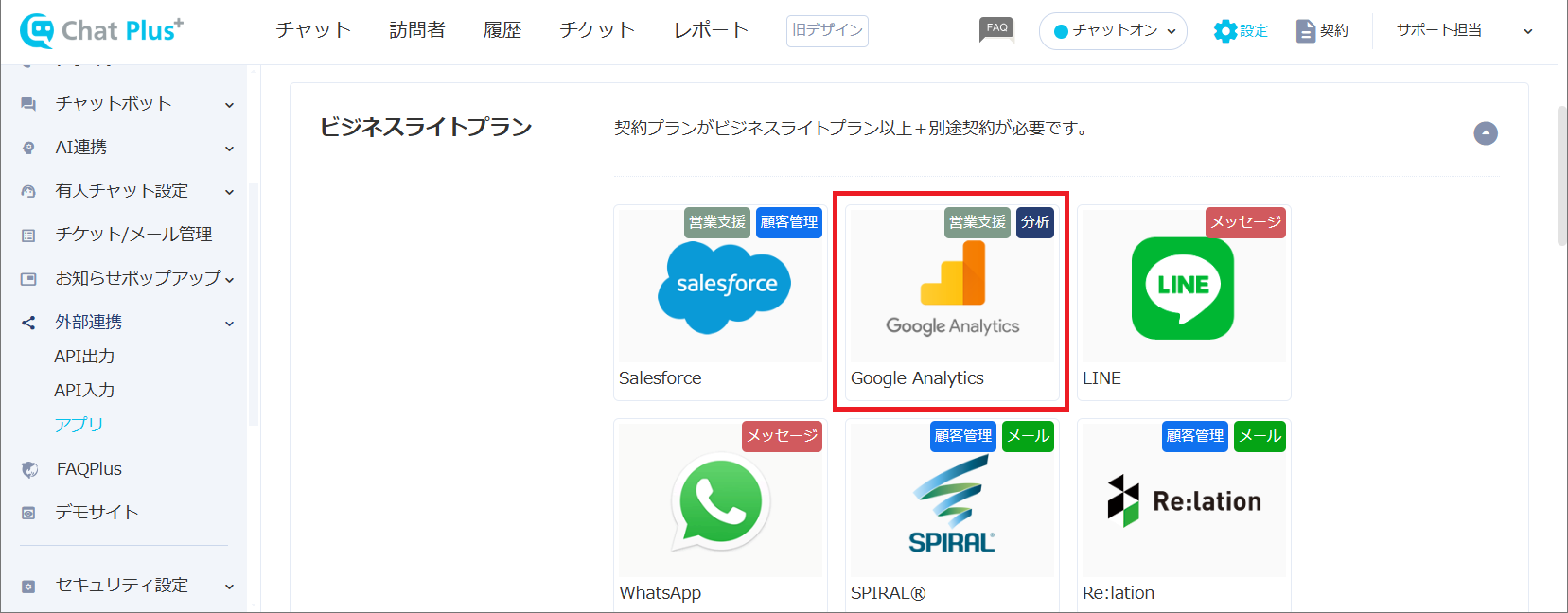
Task: Open the サポート担当 user menu arrow
Action: (1527, 31)
